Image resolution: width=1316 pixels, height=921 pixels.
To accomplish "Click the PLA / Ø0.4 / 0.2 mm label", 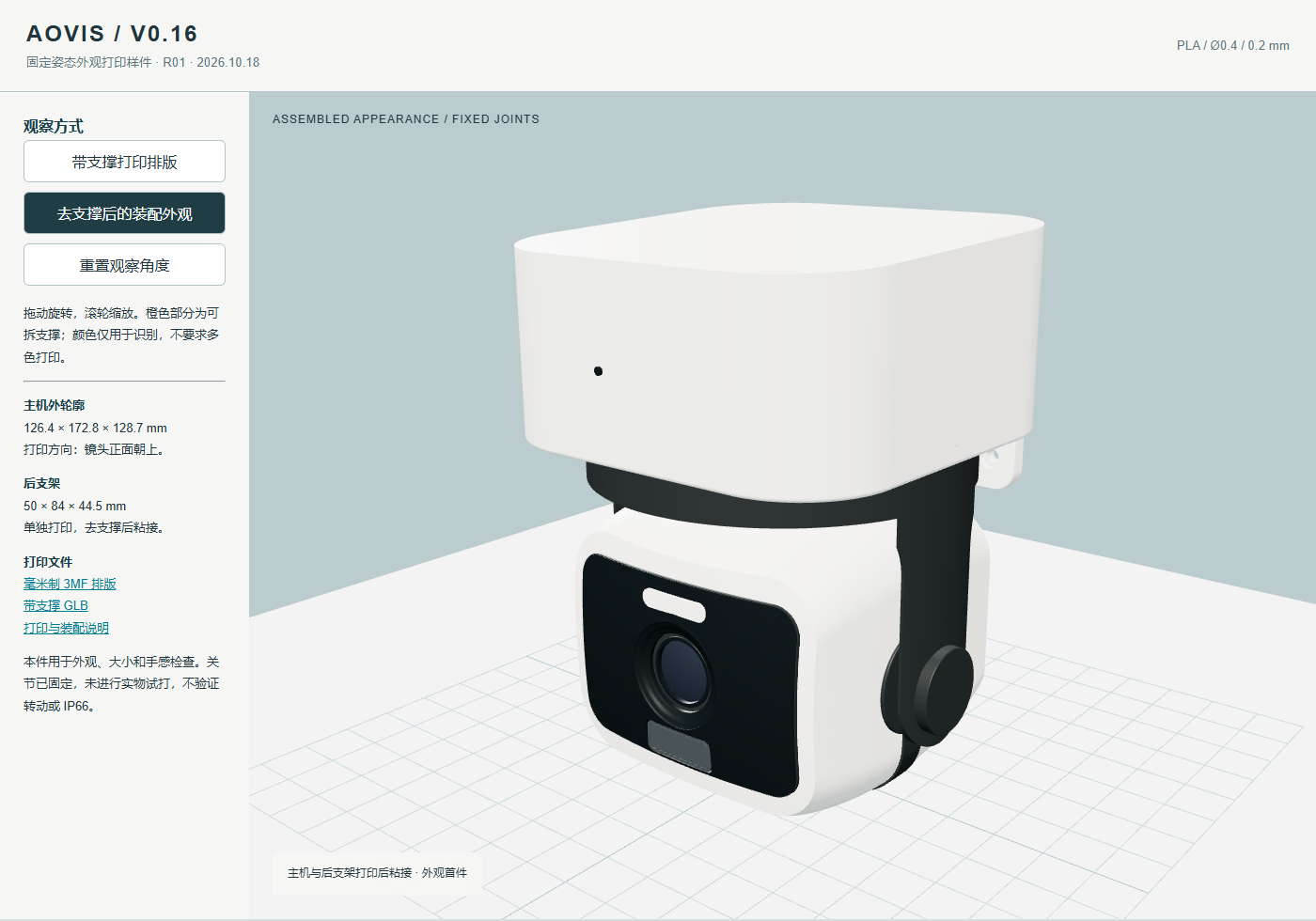I will coord(1232,45).
